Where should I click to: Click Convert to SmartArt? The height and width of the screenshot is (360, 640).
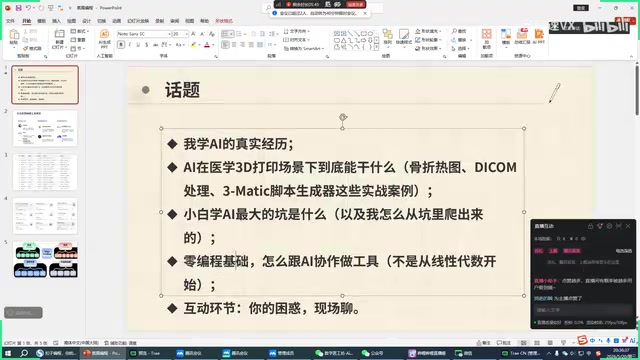(304, 48)
